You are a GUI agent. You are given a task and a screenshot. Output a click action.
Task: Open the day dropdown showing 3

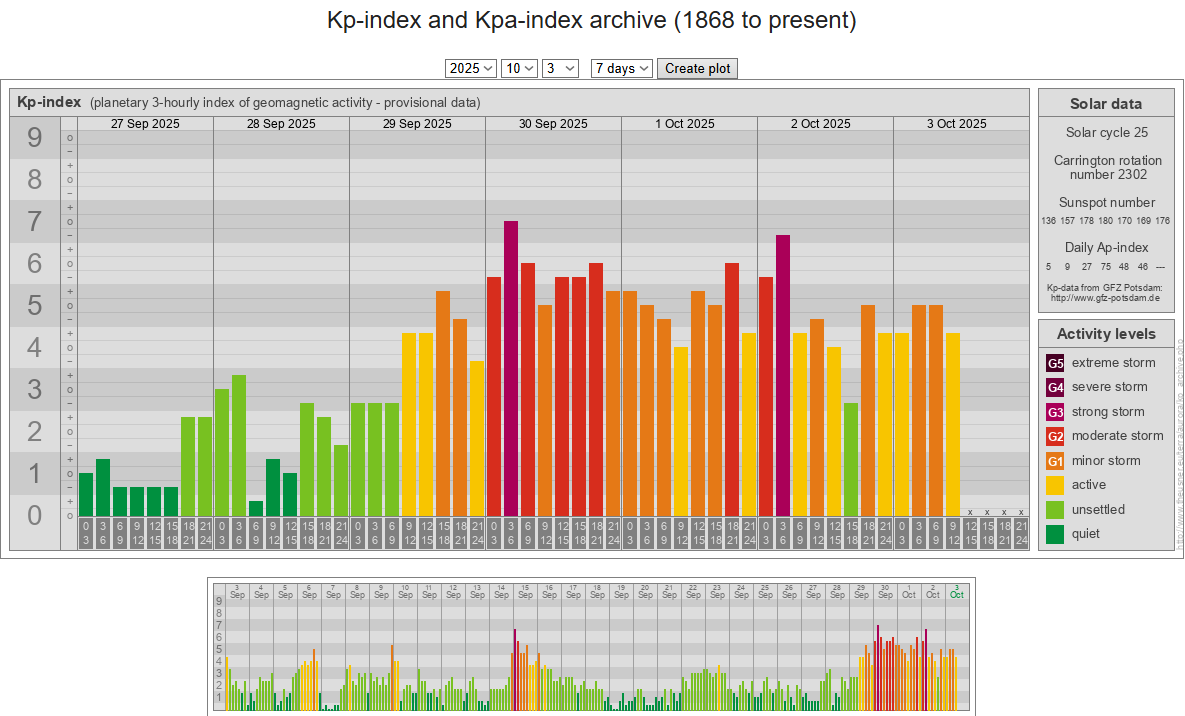[x=560, y=68]
